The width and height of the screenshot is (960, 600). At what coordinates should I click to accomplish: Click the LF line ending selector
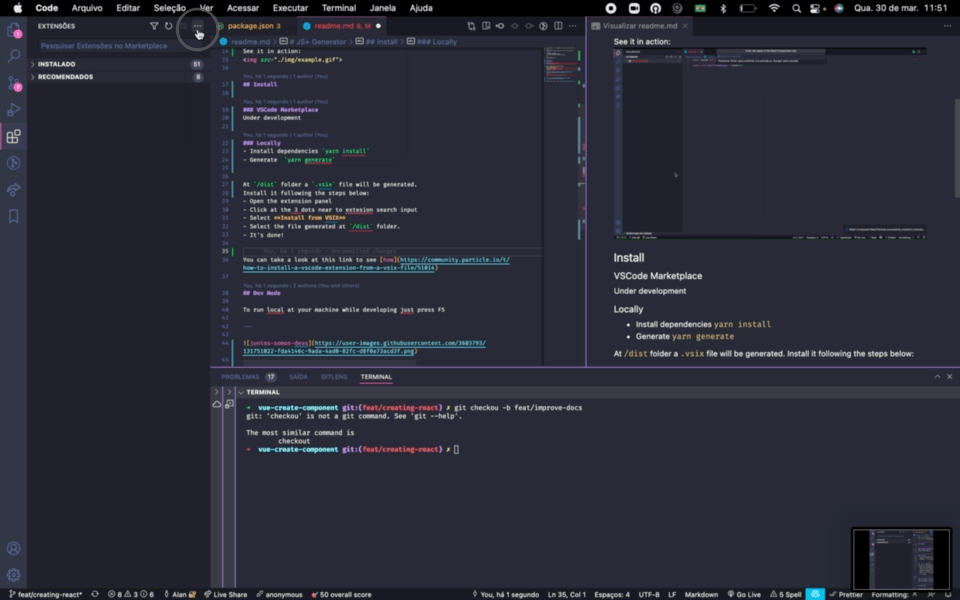click(x=672, y=594)
